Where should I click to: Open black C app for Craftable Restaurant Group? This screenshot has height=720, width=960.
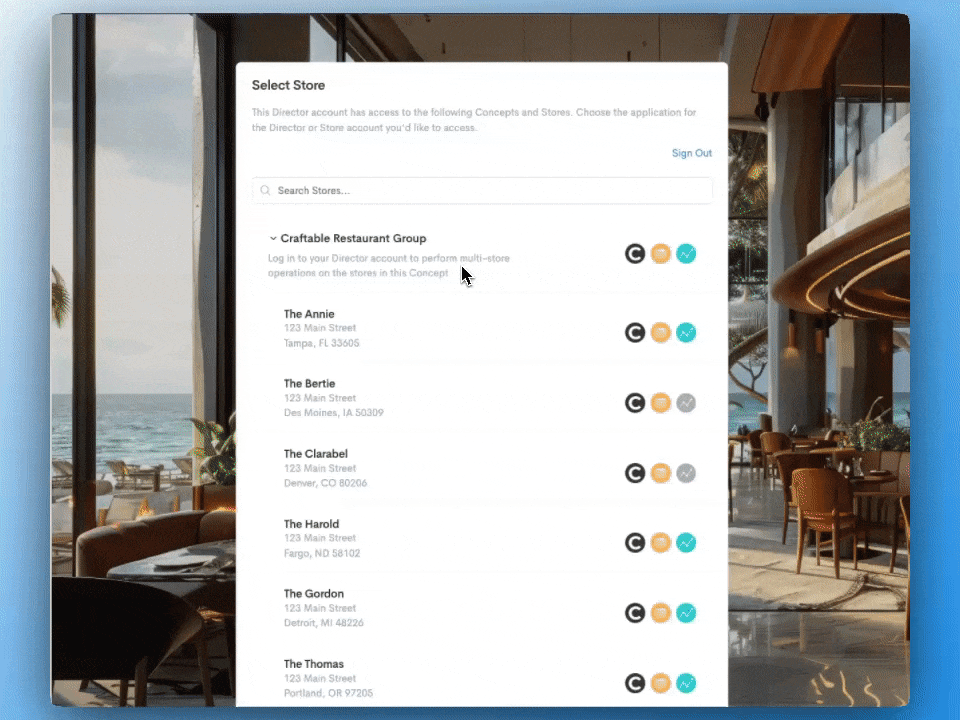635,254
